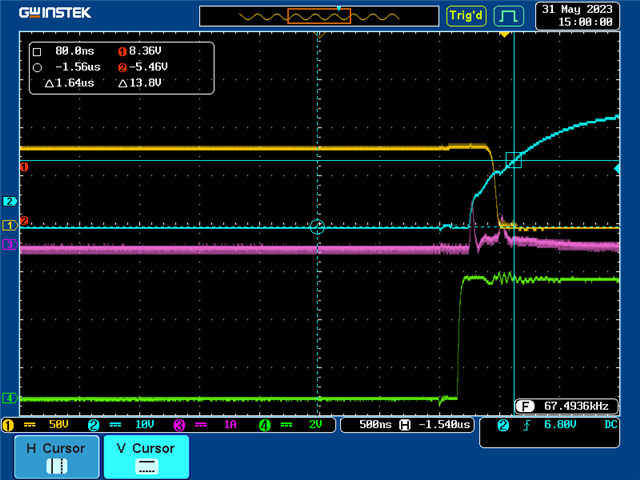Click the square cursor marker on cyan trace
640x480 pixels.
click(x=513, y=160)
